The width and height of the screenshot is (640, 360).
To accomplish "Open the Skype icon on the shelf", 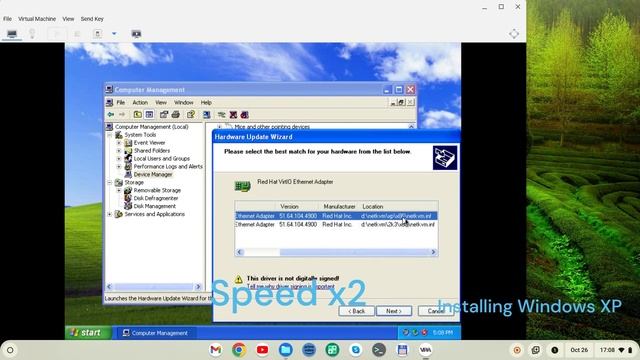I will [356, 350].
